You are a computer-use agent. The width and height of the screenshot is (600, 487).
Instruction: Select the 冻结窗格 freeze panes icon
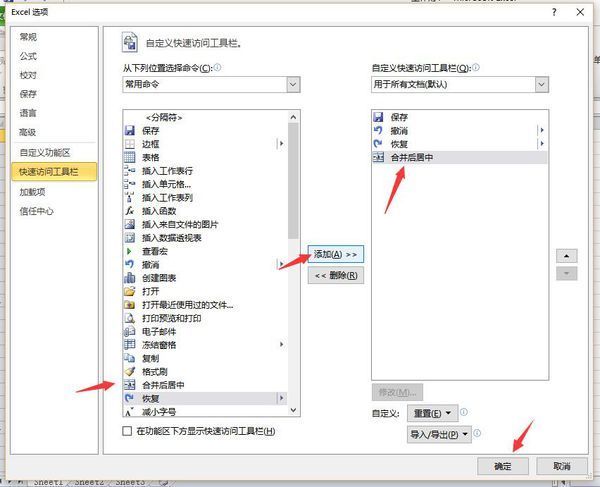(130, 345)
